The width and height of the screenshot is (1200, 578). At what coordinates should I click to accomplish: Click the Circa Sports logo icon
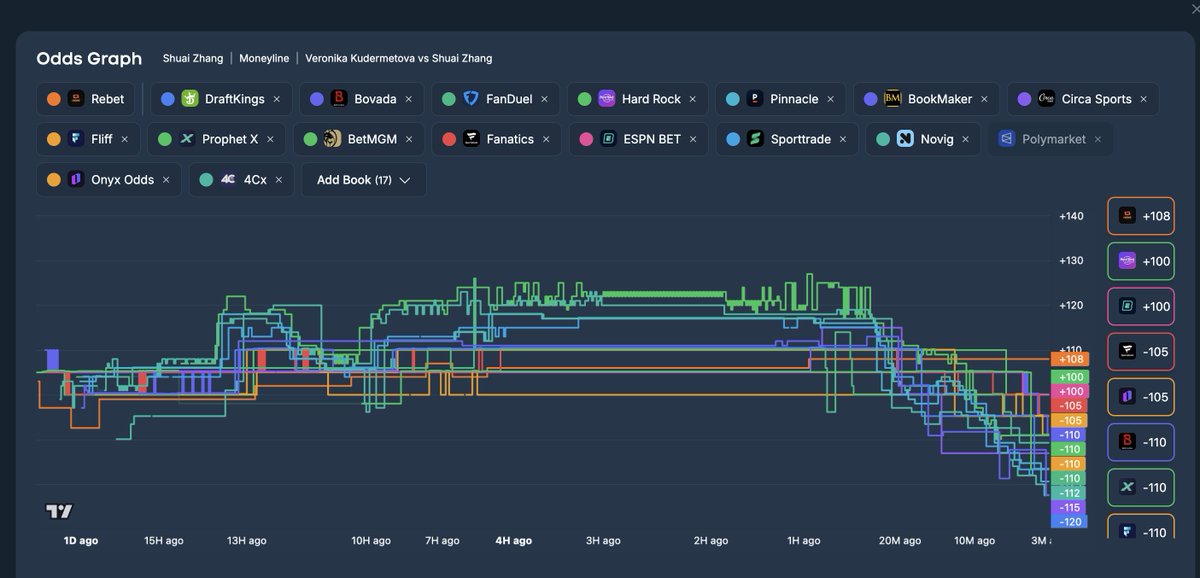[x=1046, y=99]
